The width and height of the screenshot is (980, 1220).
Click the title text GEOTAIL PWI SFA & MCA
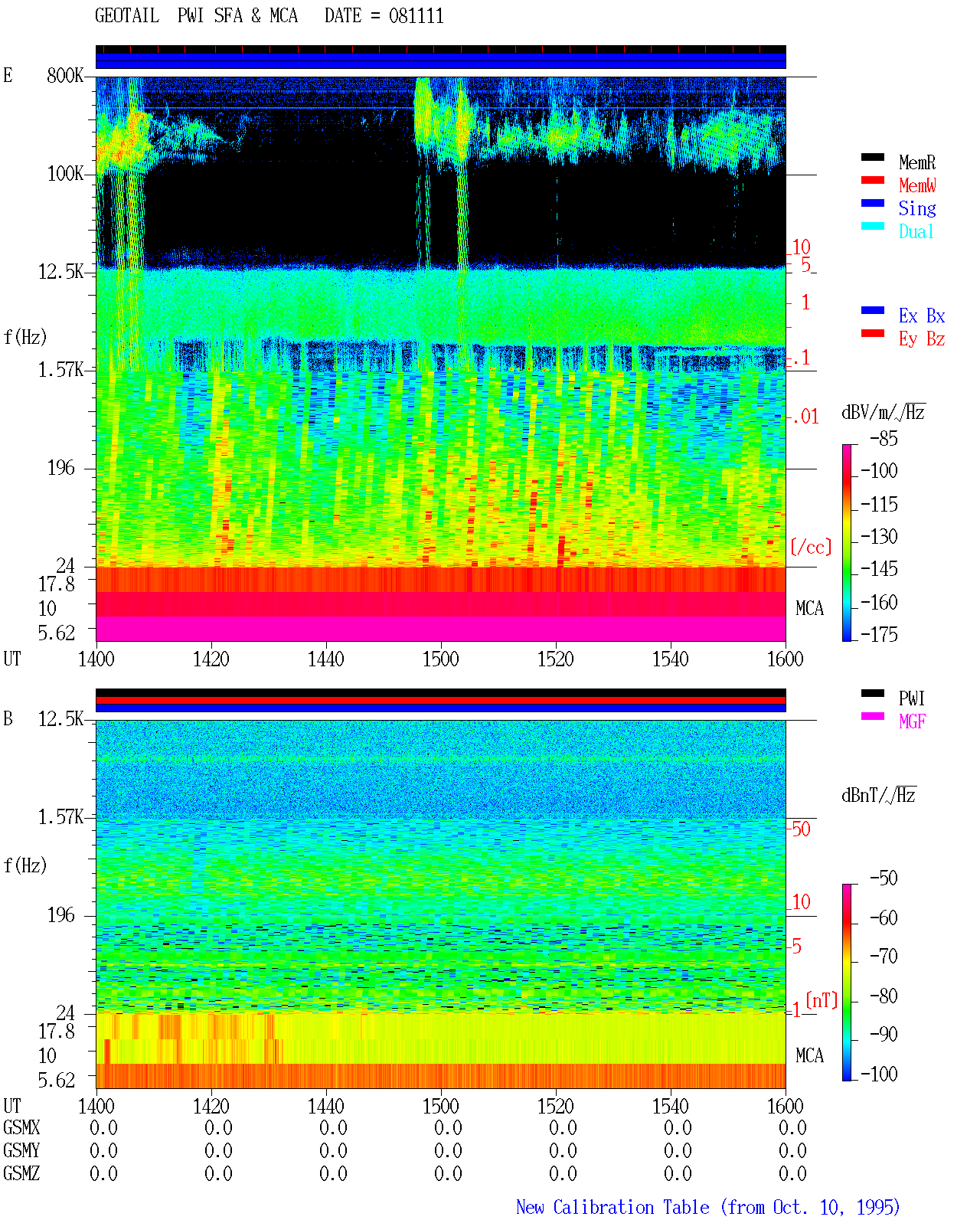click(x=196, y=15)
